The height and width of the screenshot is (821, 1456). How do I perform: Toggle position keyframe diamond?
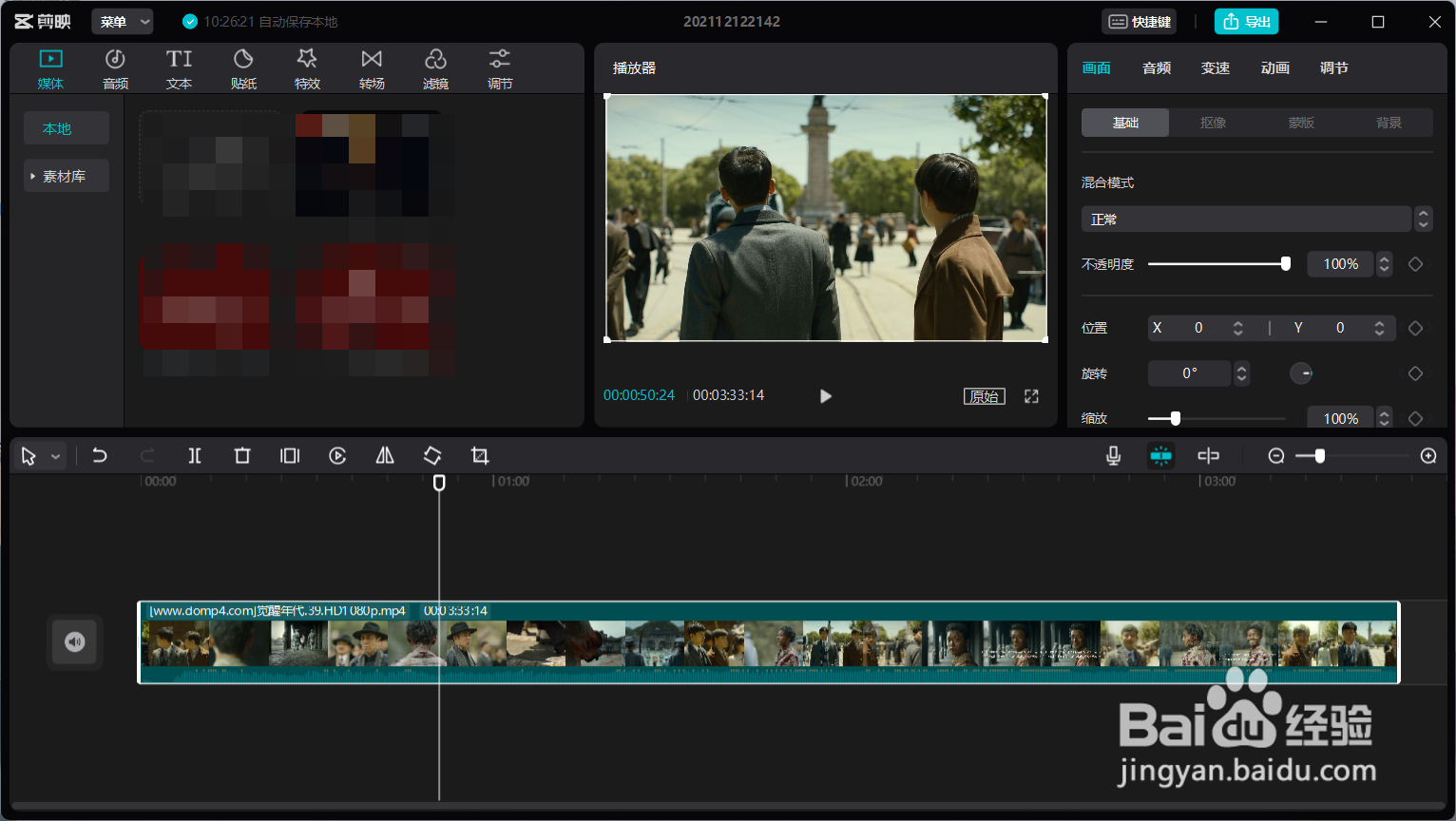click(x=1415, y=328)
